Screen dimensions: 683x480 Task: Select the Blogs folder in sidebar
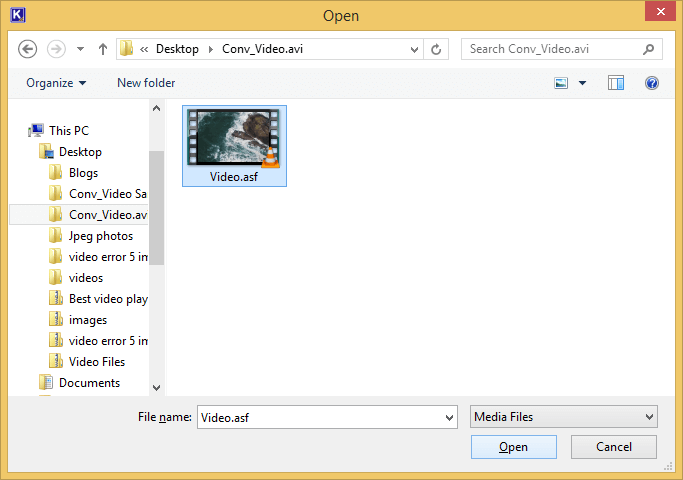[x=83, y=173]
